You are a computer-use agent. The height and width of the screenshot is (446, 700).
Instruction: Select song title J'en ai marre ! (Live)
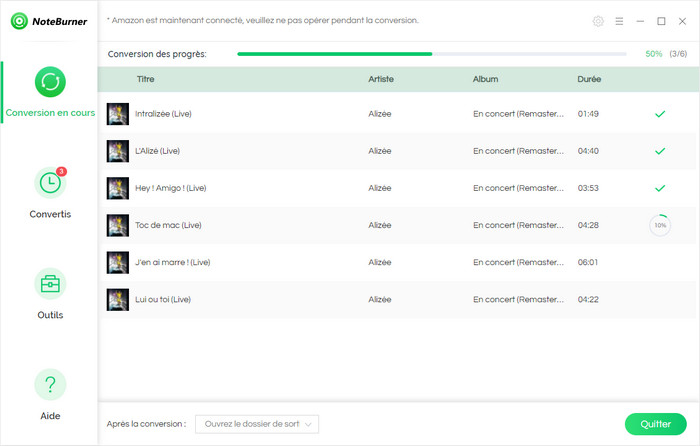[x=172, y=262]
